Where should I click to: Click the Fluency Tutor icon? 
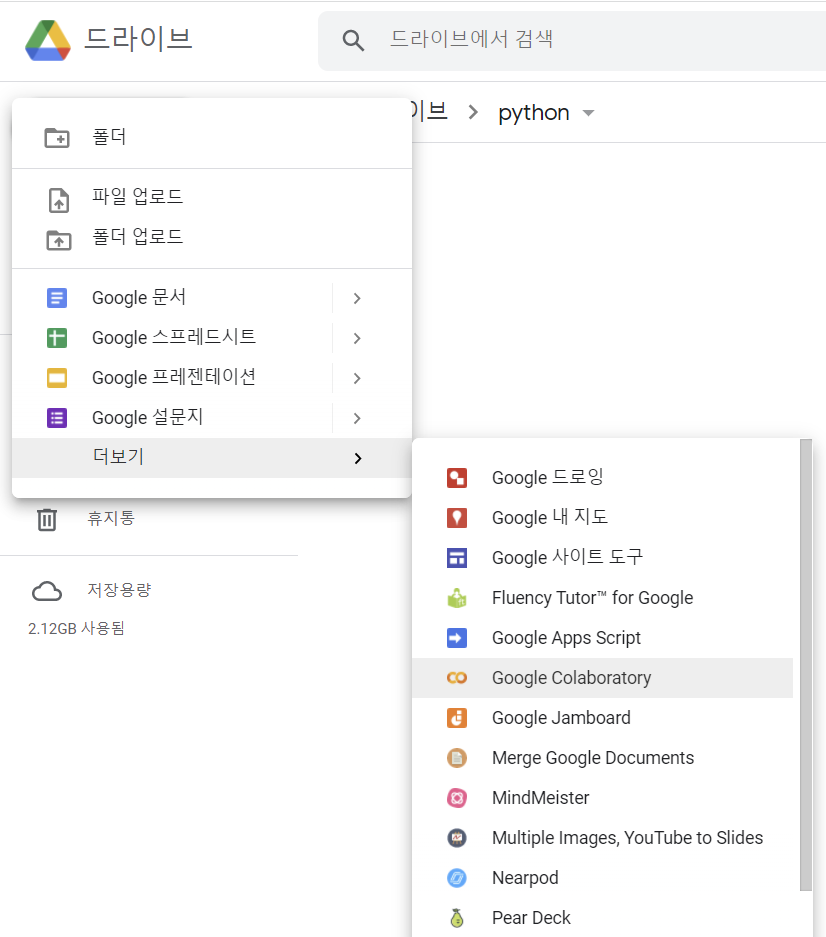(457, 598)
